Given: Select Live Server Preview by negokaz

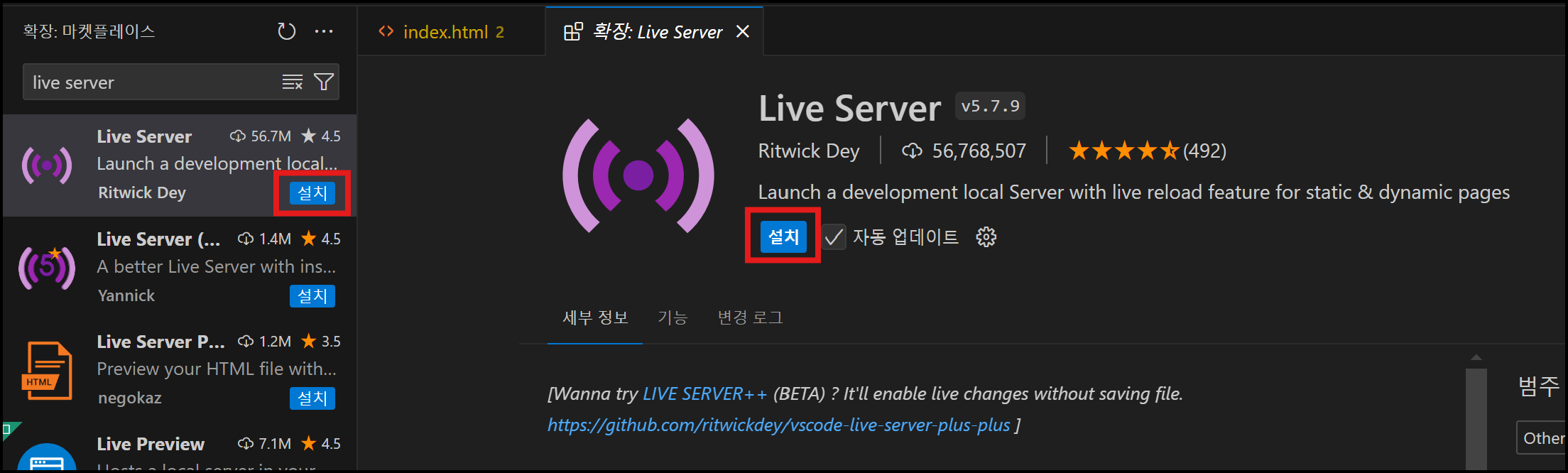Looking at the screenshot, I should click(180, 370).
